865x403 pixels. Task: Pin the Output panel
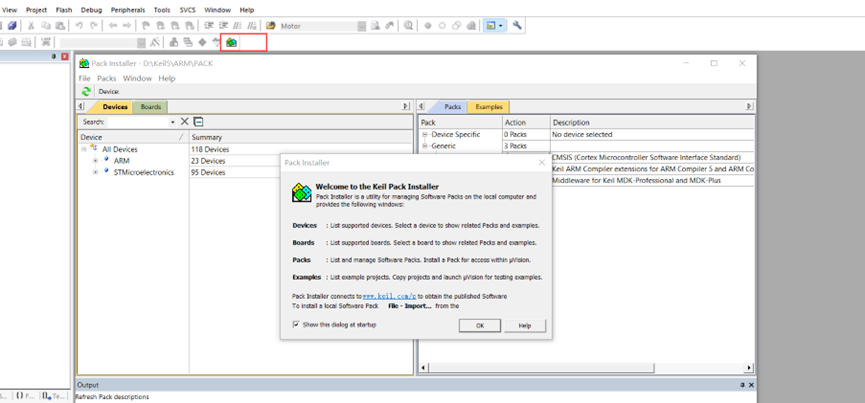[x=741, y=385]
